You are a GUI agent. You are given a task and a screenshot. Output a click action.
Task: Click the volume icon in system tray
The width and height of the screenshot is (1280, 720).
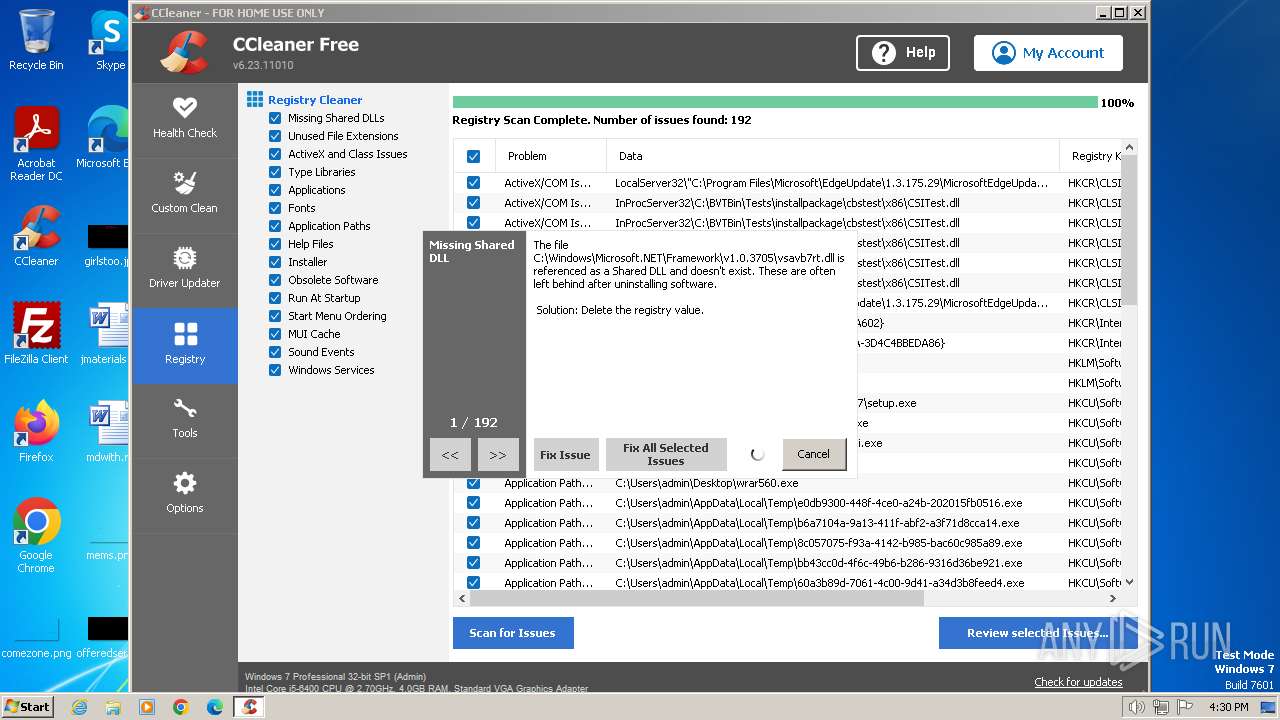pos(1136,707)
